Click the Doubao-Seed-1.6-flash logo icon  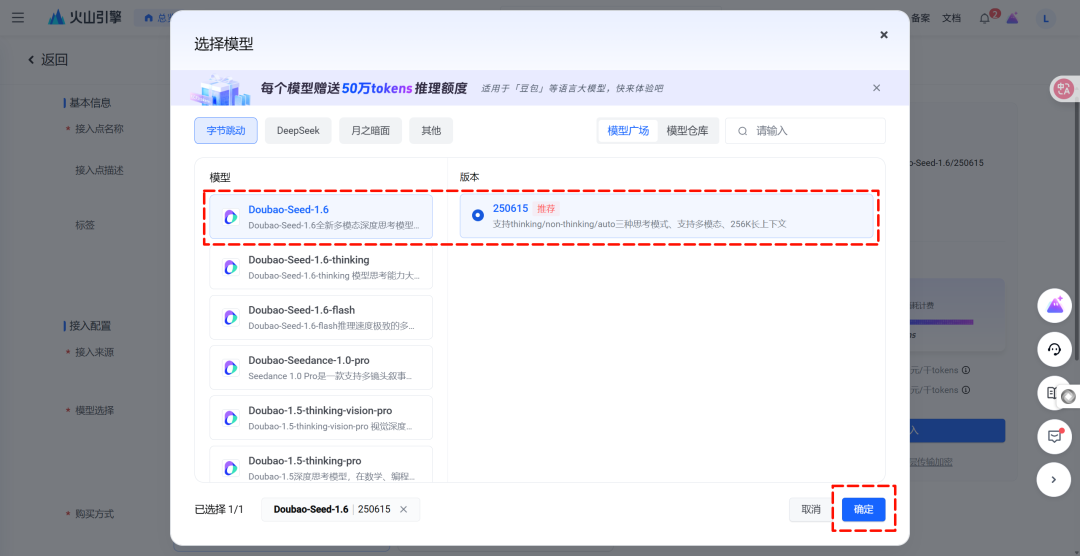pos(231,318)
